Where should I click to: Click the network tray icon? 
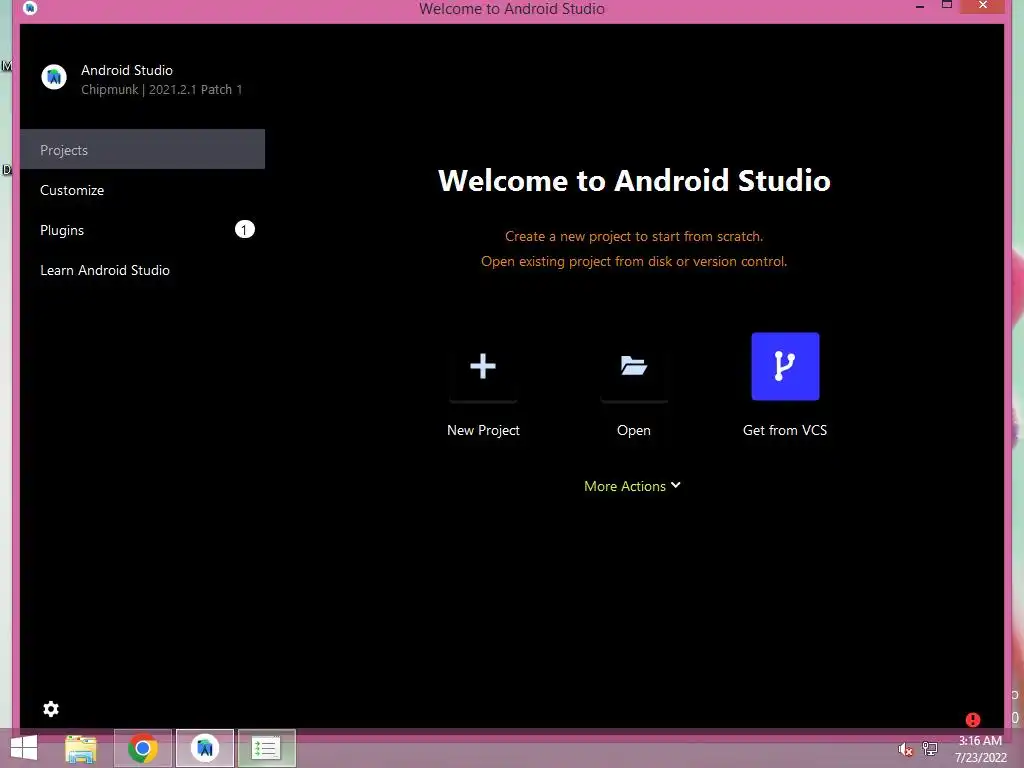(x=930, y=748)
